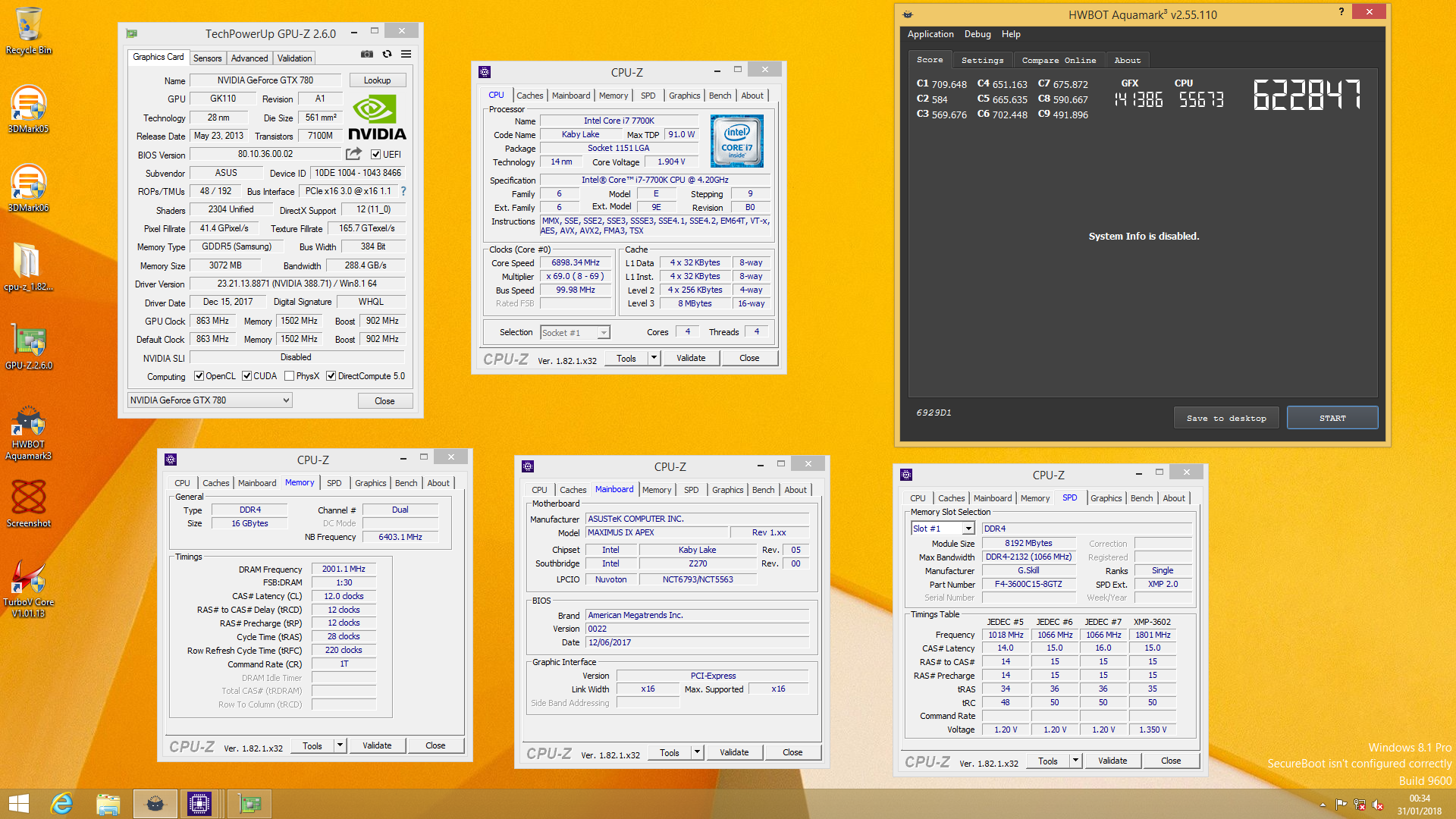Launch GPU-Z.2.6.0 desktop icon
The image size is (1456, 819).
pyautogui.click(x=29, y=346)
